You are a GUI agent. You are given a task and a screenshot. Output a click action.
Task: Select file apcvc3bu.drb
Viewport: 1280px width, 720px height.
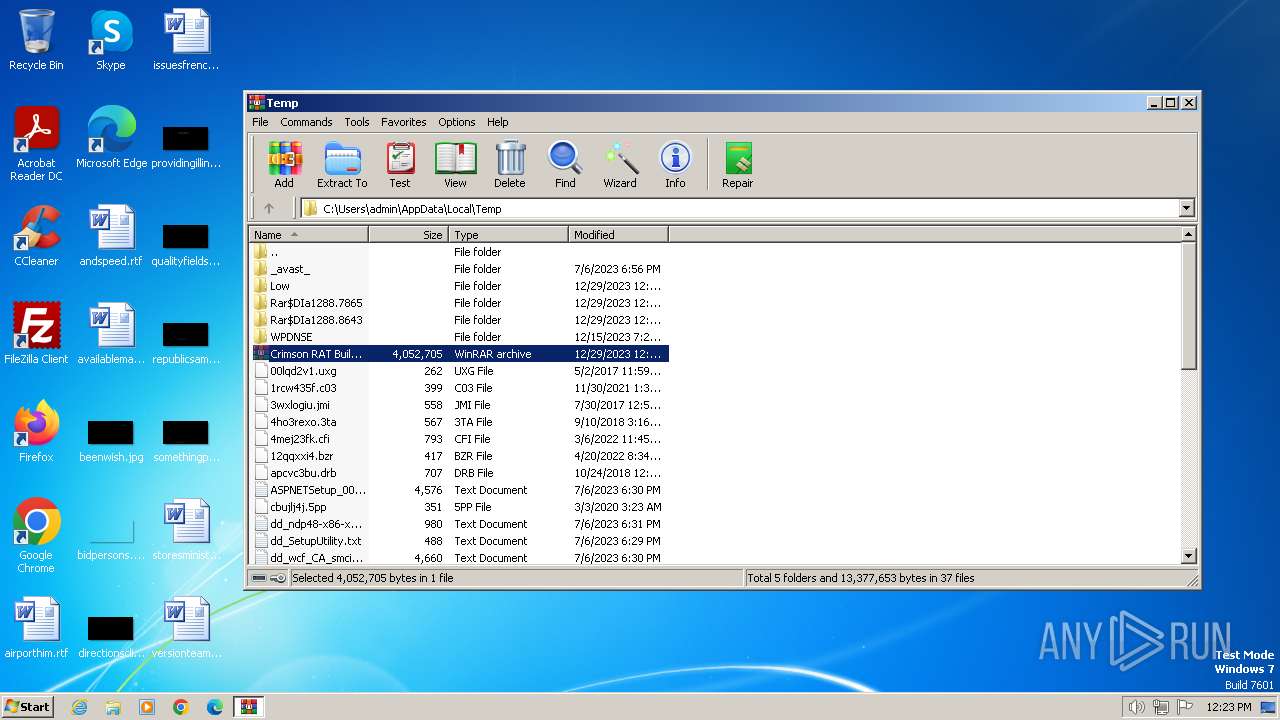(460, 473)
